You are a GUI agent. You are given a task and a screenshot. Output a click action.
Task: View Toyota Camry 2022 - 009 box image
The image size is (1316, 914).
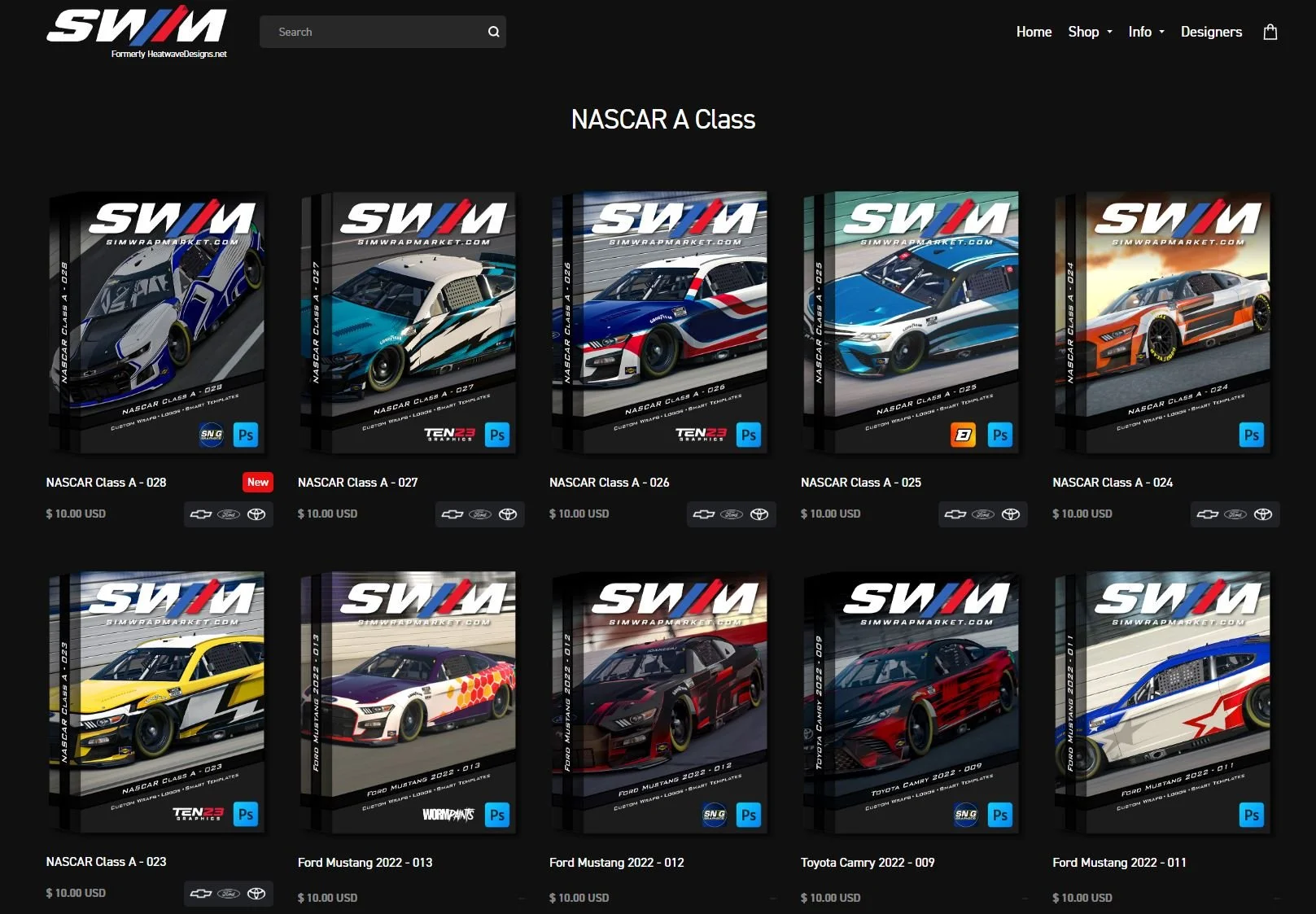coord(912,702)
